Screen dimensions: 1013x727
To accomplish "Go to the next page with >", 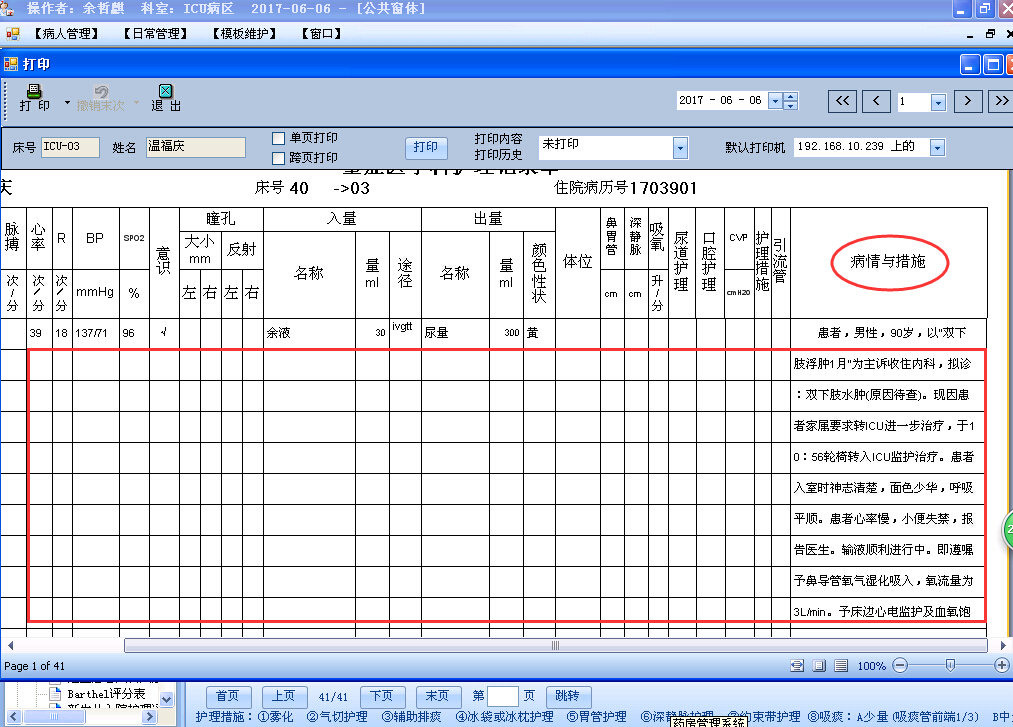I will click(x=968, y=101).
